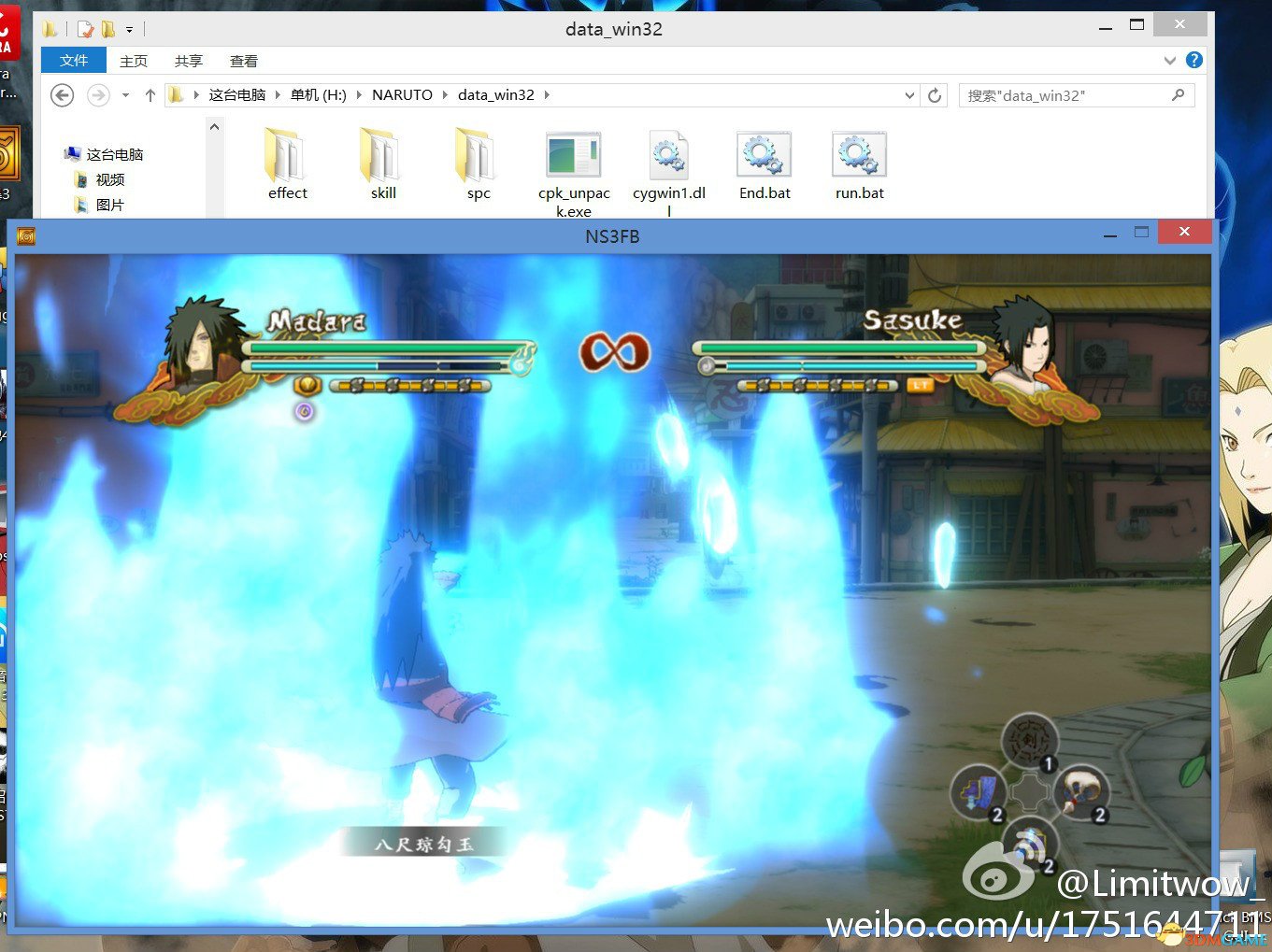Go up one folder level

point(150,95)
